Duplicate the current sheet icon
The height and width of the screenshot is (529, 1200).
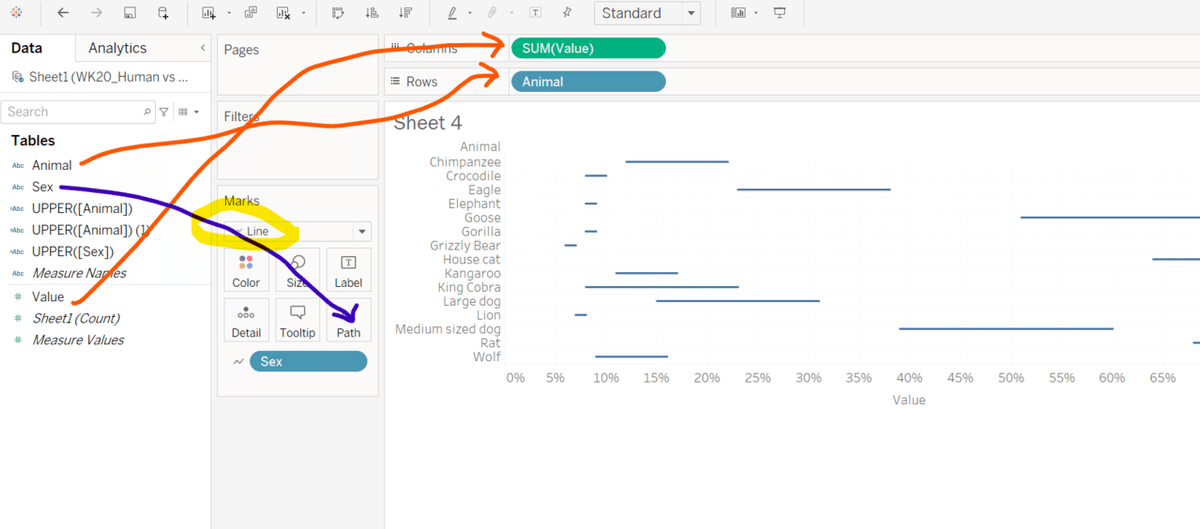point(250,13)
